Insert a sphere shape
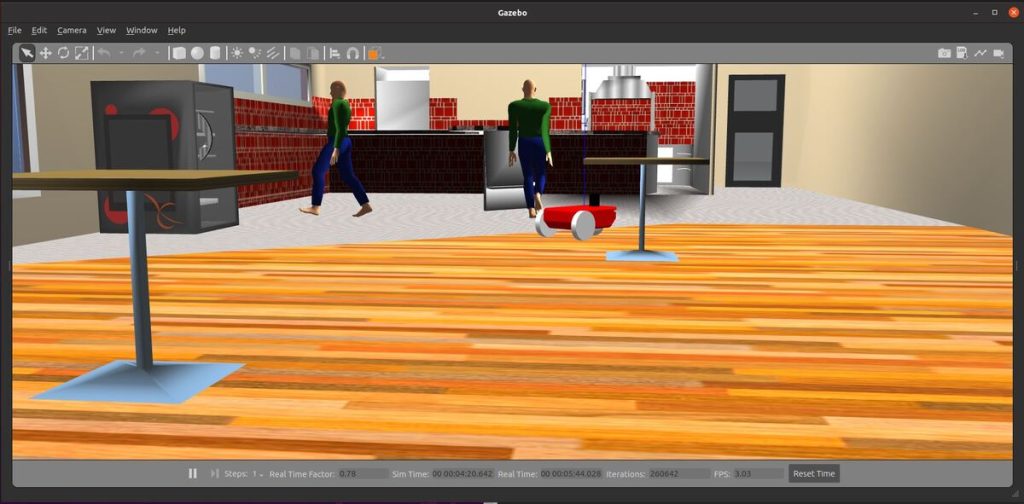This screenshot has width=1024, height=504. pos(197,53)
